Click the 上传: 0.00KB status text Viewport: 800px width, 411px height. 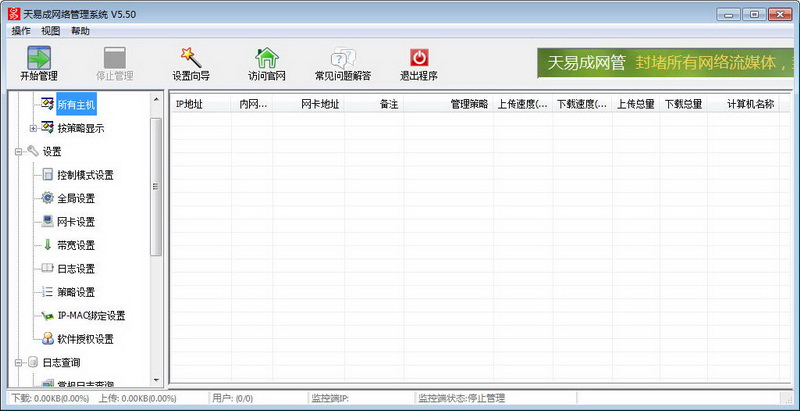click(138, 398)
